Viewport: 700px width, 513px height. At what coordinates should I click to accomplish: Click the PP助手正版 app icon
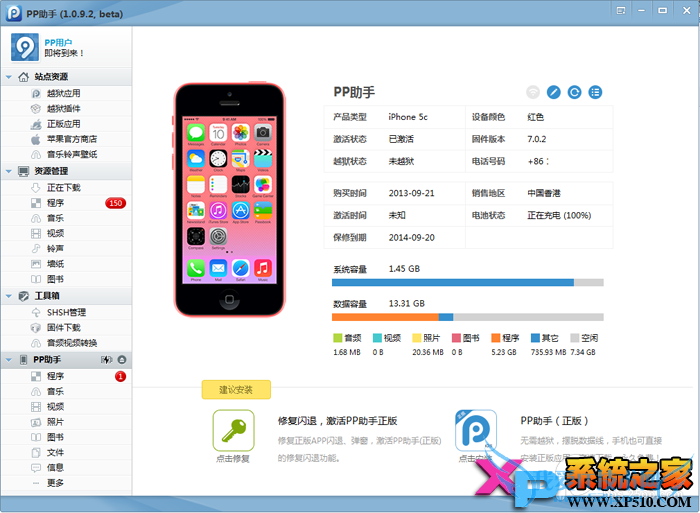point(476,430)
